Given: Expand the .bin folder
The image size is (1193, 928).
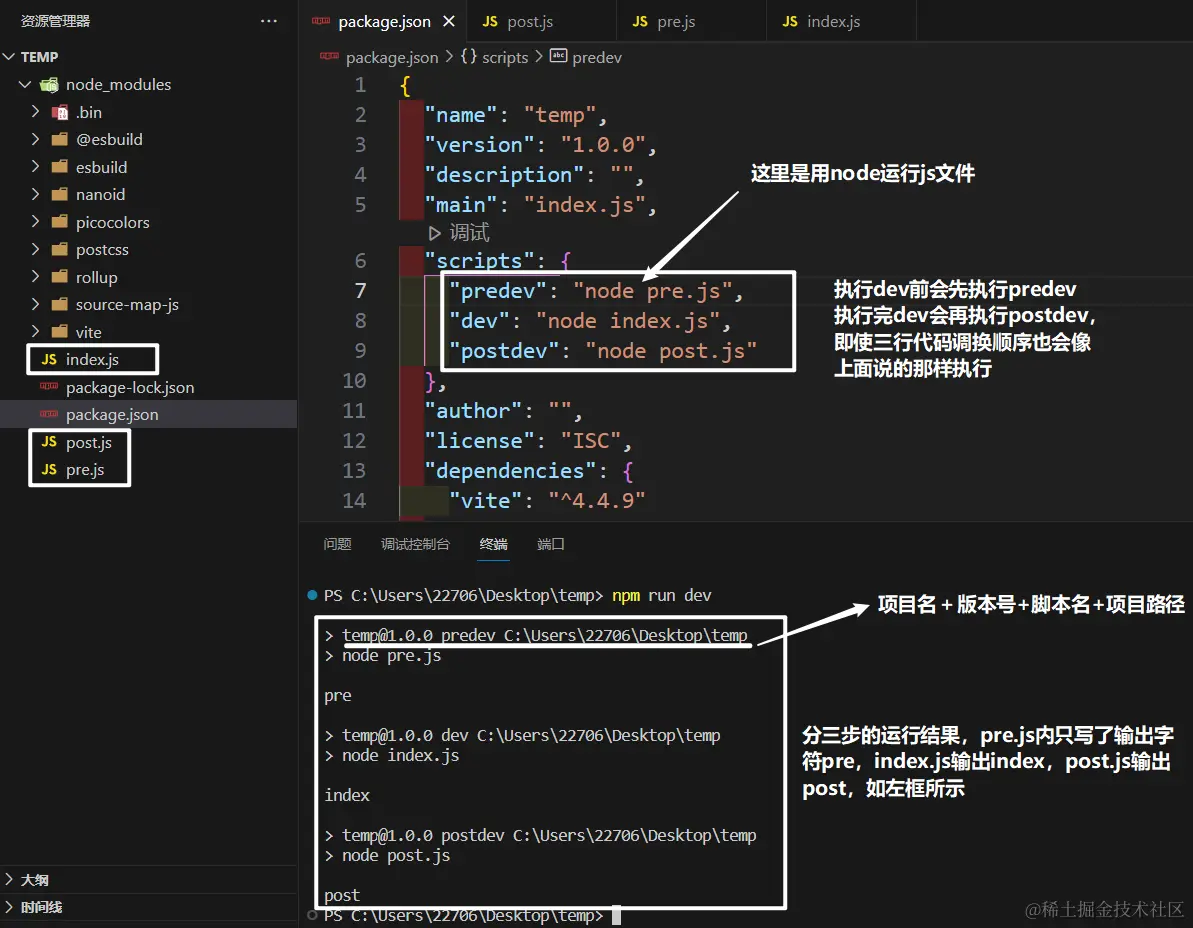Looking at the screenshot, I should [x=35, y=112].
